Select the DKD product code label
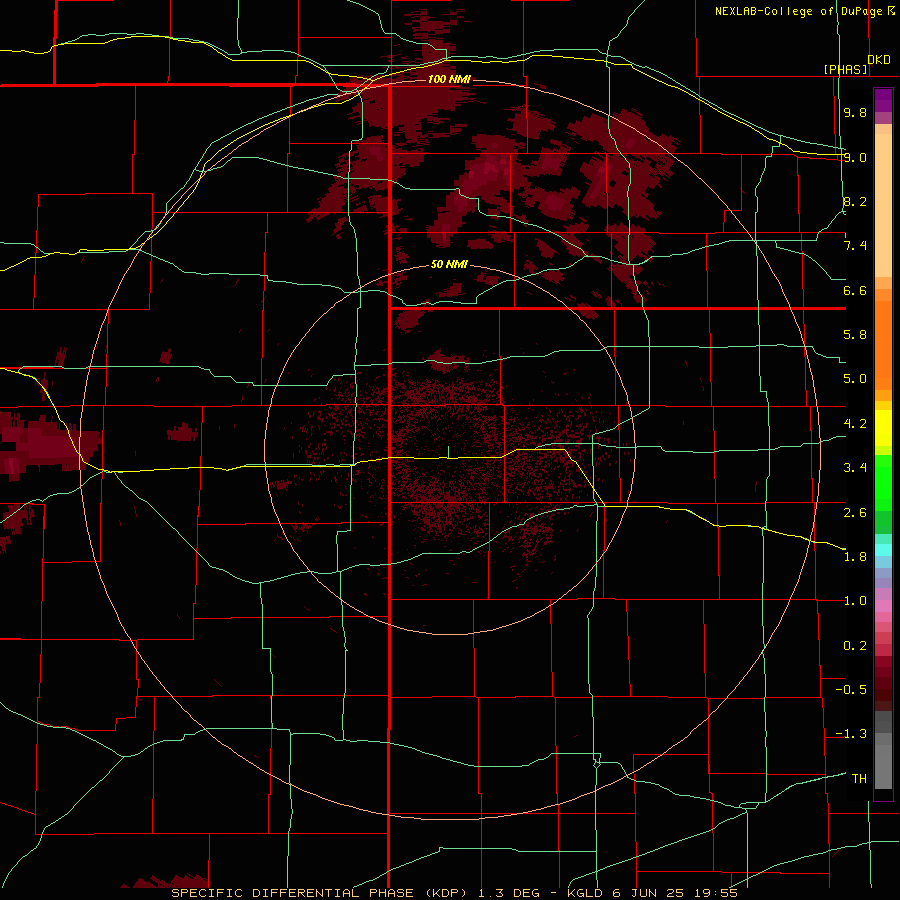Image resolution: width=900 pixels, height=900 pixels. 879,60
